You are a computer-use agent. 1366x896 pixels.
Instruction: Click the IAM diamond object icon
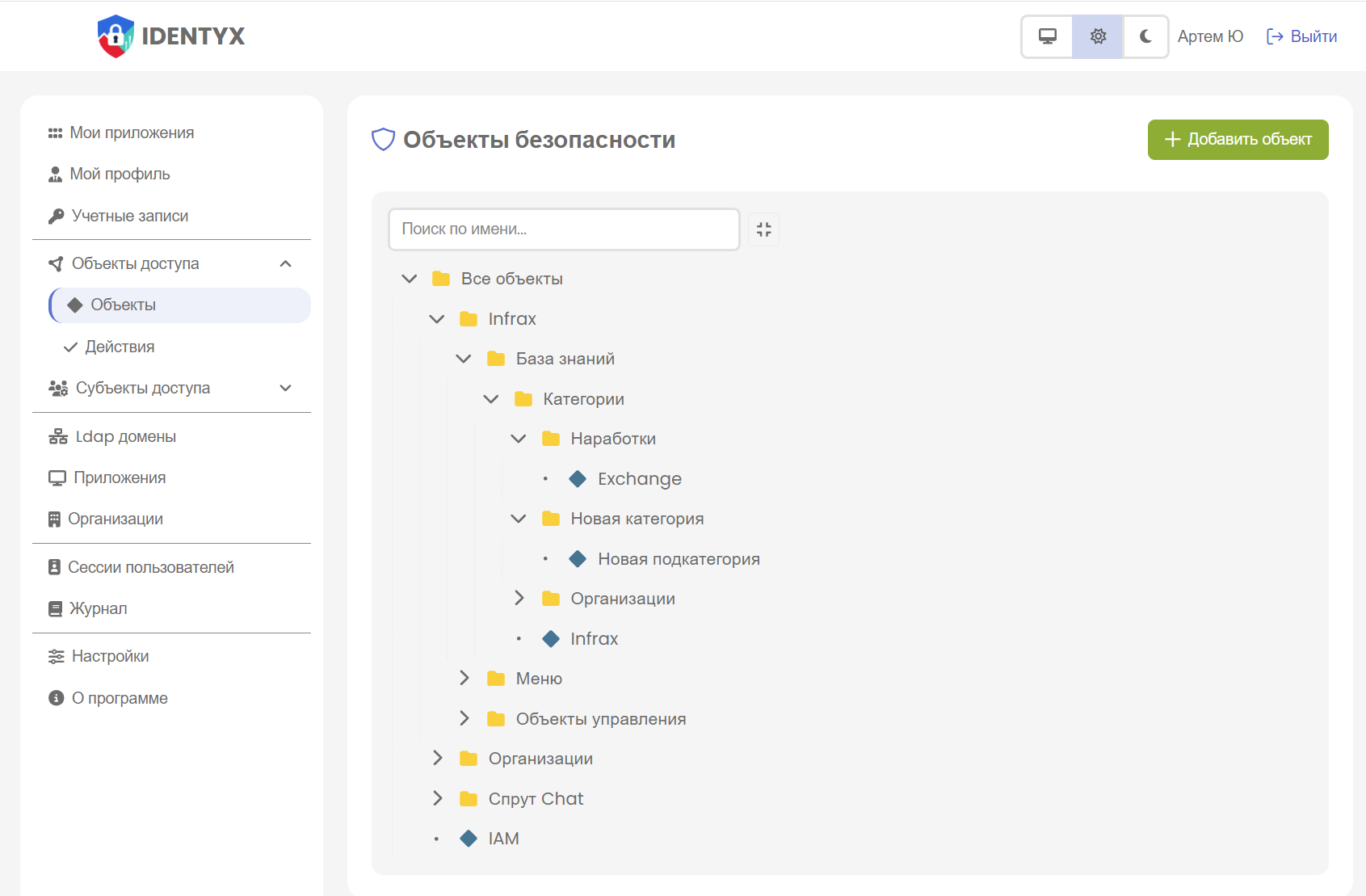pos(469,839)
